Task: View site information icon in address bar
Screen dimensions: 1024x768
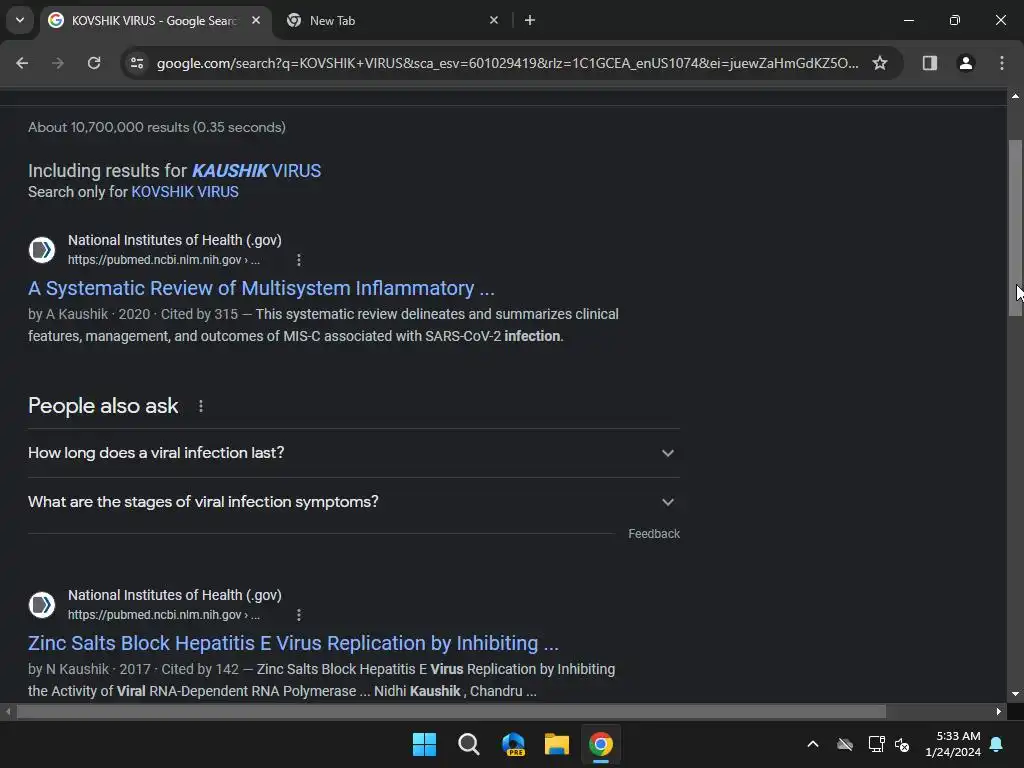Action: [x=136, y=63]
